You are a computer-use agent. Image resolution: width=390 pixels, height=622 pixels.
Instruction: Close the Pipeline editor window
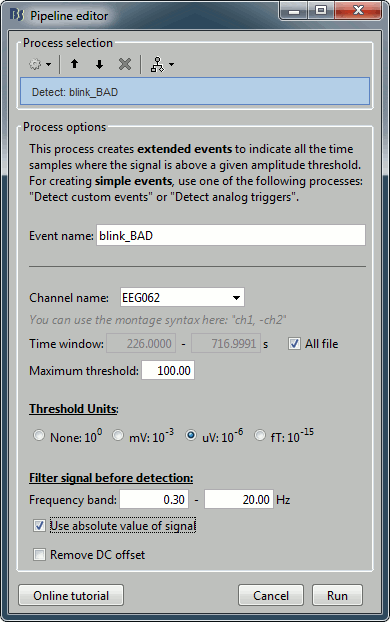pyautogui.click(x=358, y=11)
